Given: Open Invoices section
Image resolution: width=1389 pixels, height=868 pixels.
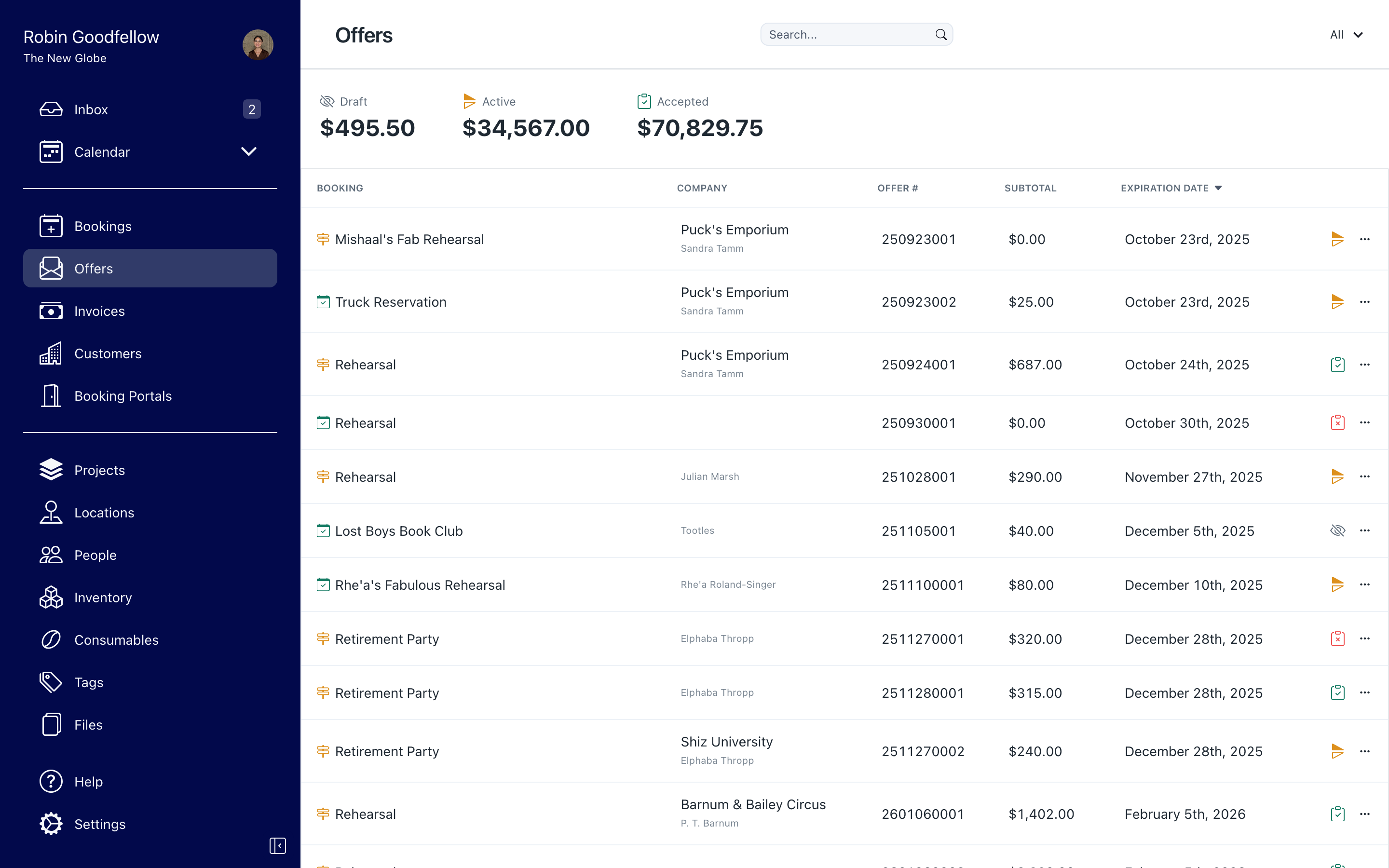Looking at the screenshot, I should click(150, 311).
